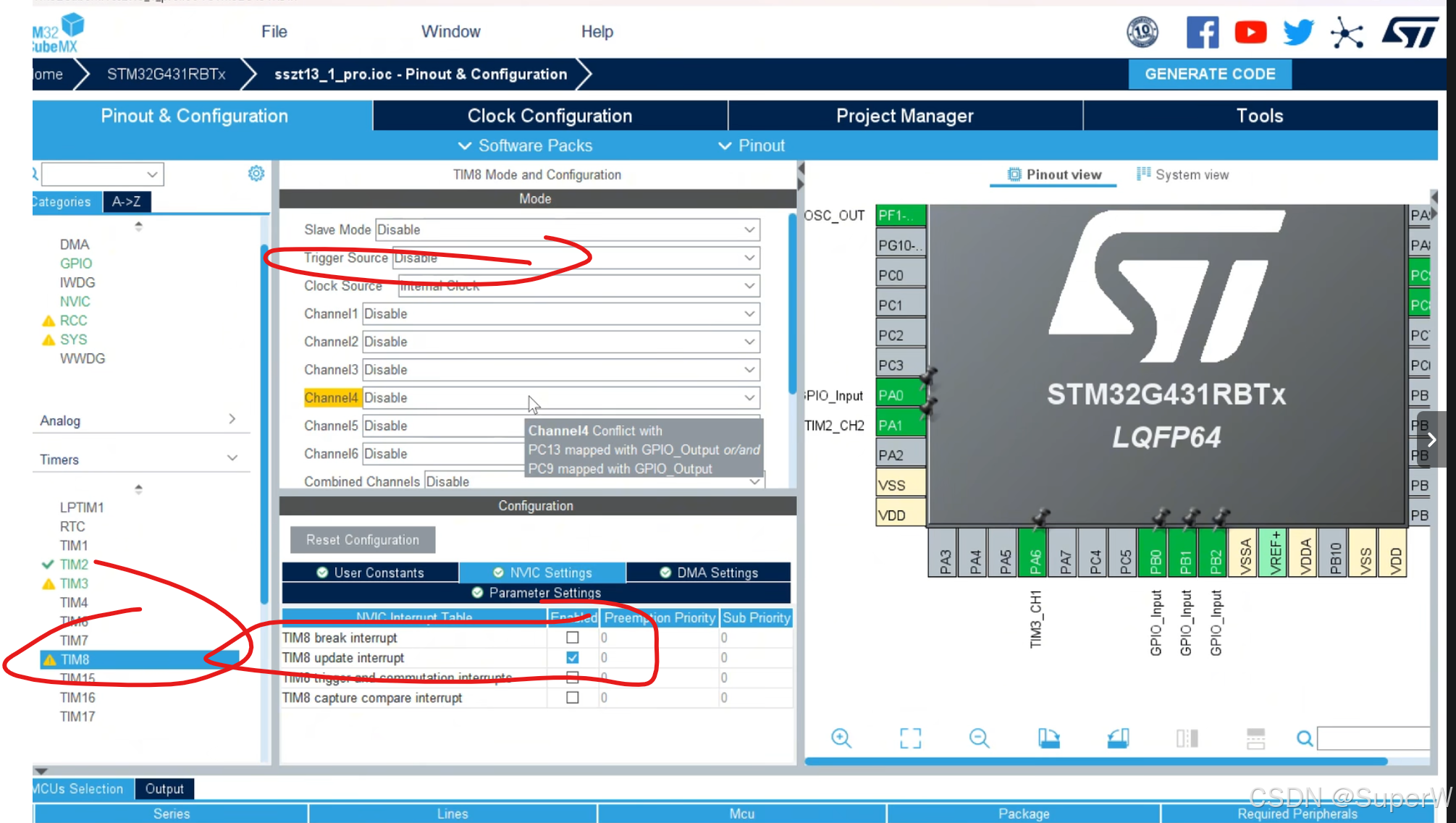Click the rotate chip clockwise icon
1456x823 pixels.
(x=1048, y=738)
